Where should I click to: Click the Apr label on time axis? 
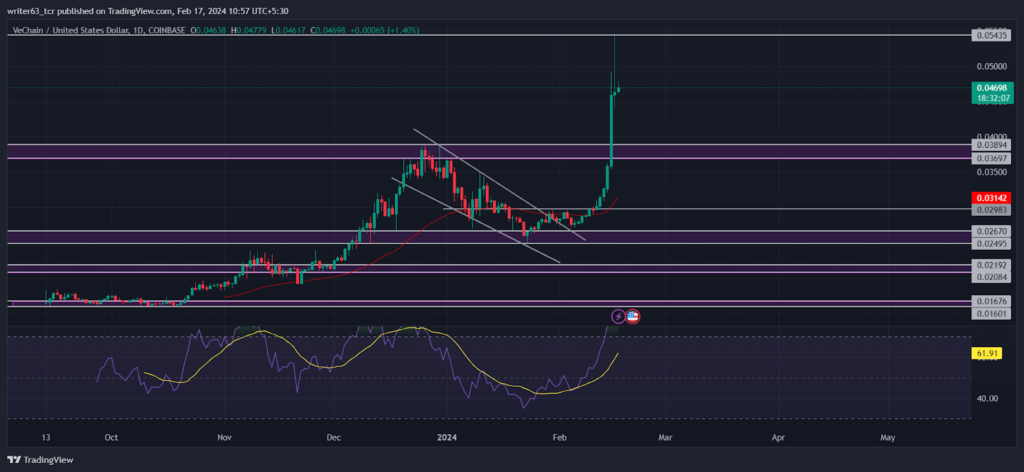coord(778,436)
